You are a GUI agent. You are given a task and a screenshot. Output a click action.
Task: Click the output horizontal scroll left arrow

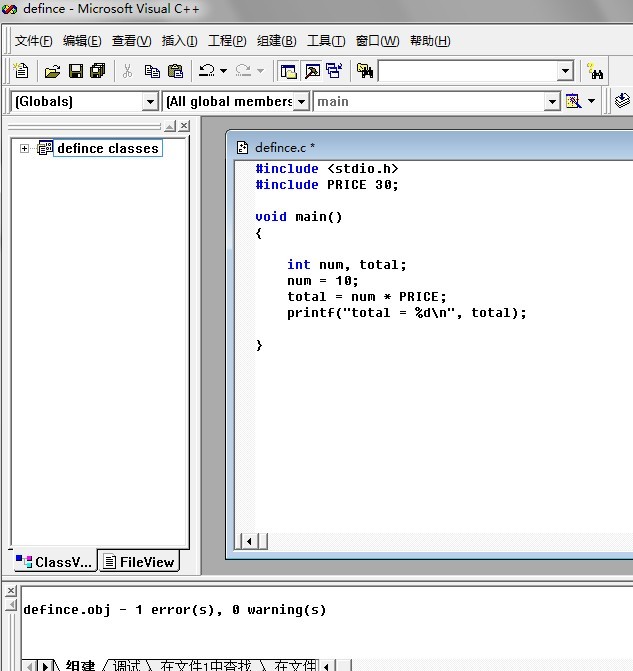(326, 666)
